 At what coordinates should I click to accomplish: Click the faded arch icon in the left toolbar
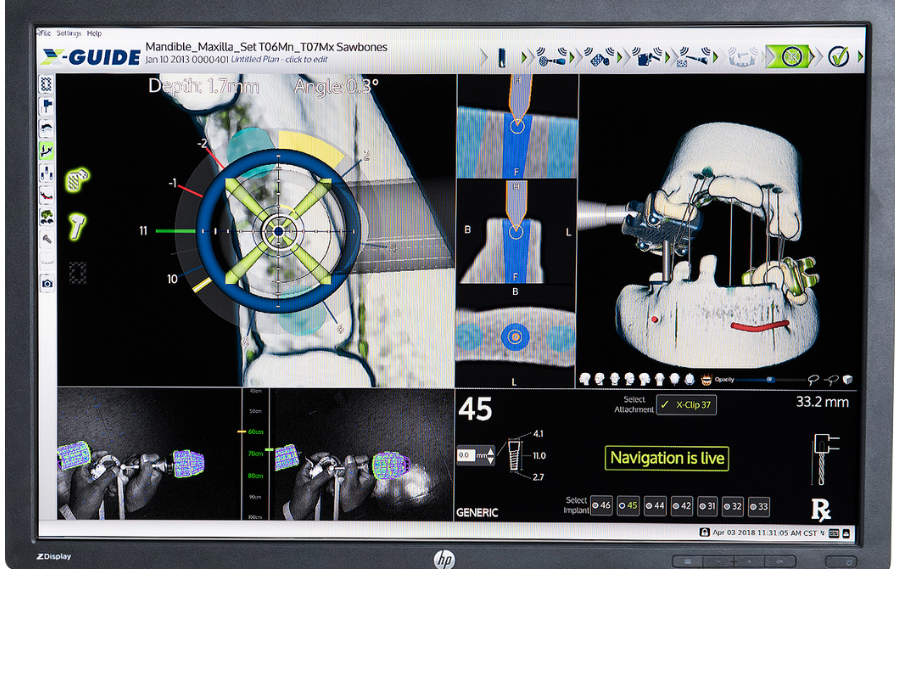[46, 261]
